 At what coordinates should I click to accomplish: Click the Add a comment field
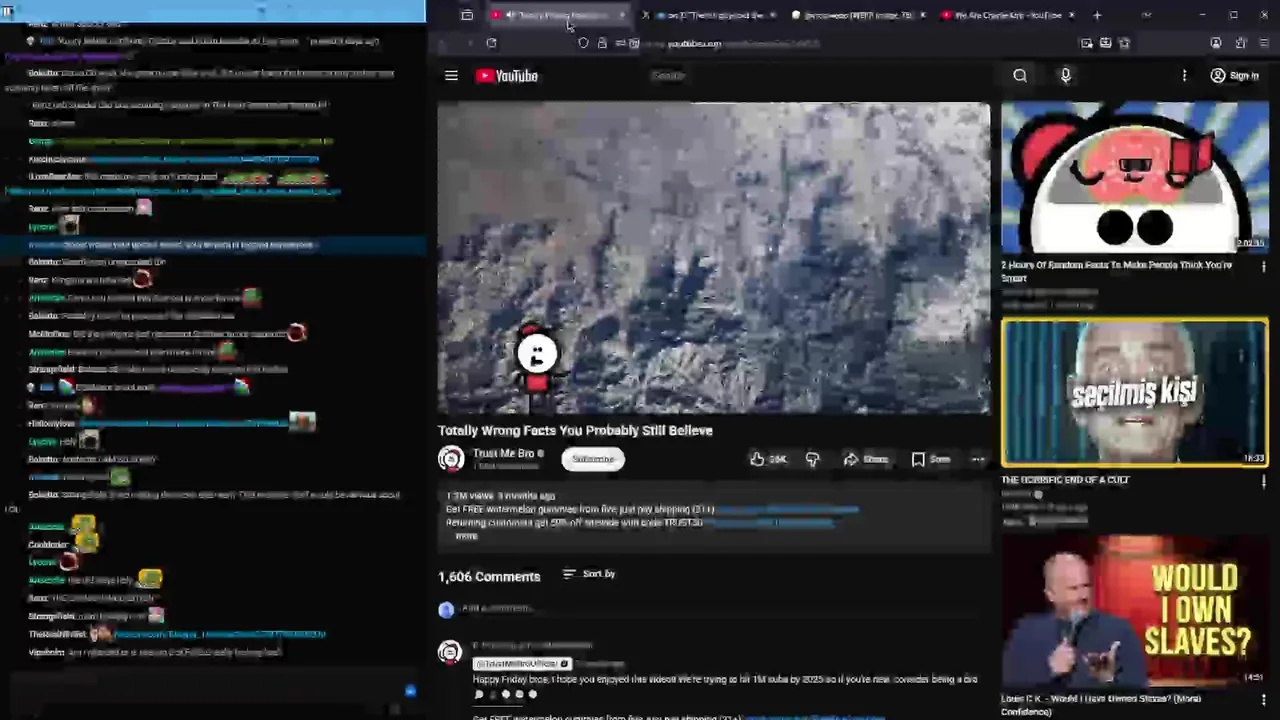point(720,608)
